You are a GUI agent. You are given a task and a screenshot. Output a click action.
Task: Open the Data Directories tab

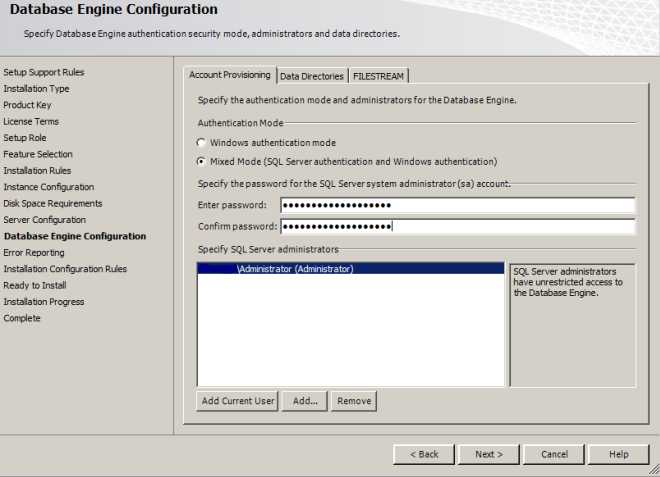[x=312, y=76]
